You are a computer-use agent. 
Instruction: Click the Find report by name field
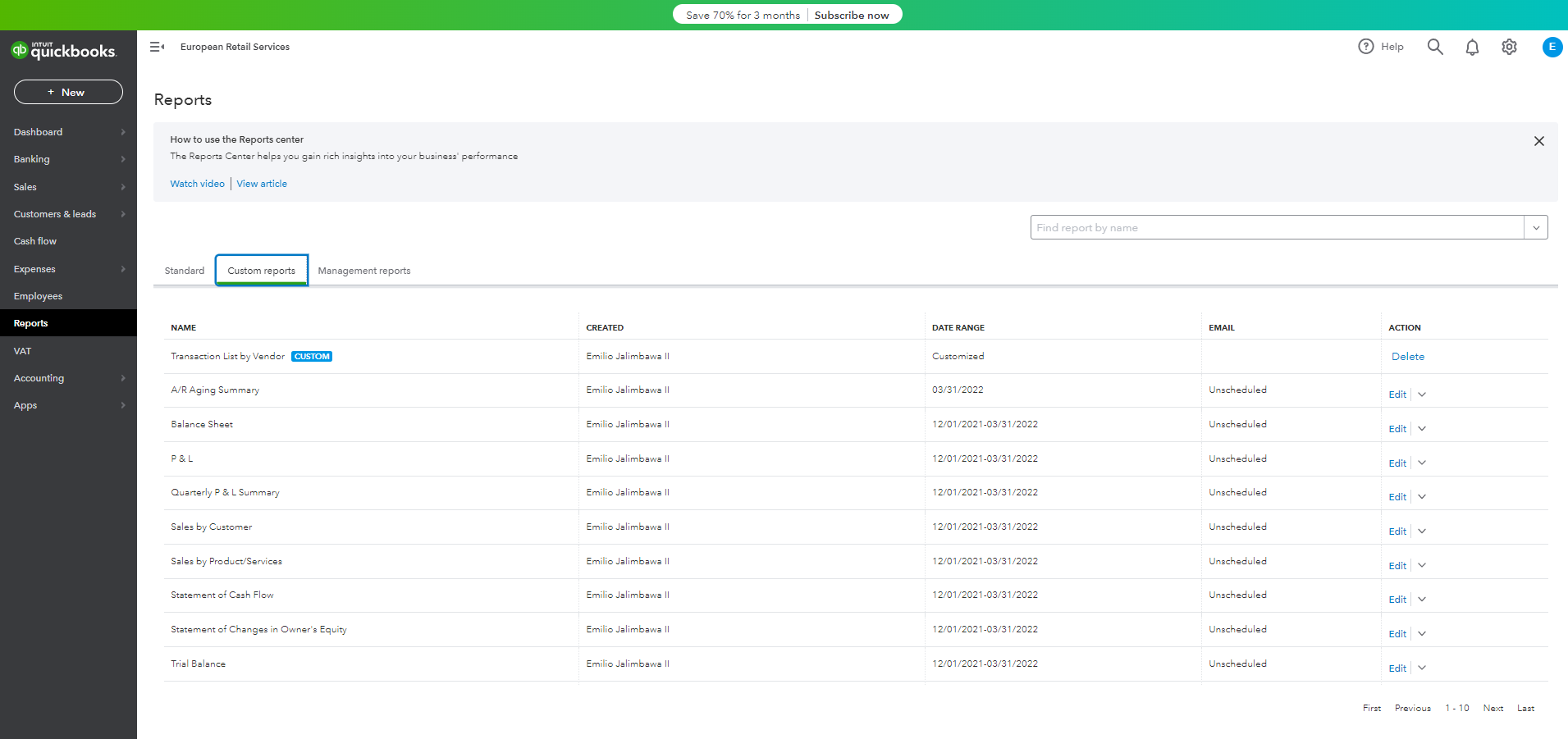click(1277, 227)
